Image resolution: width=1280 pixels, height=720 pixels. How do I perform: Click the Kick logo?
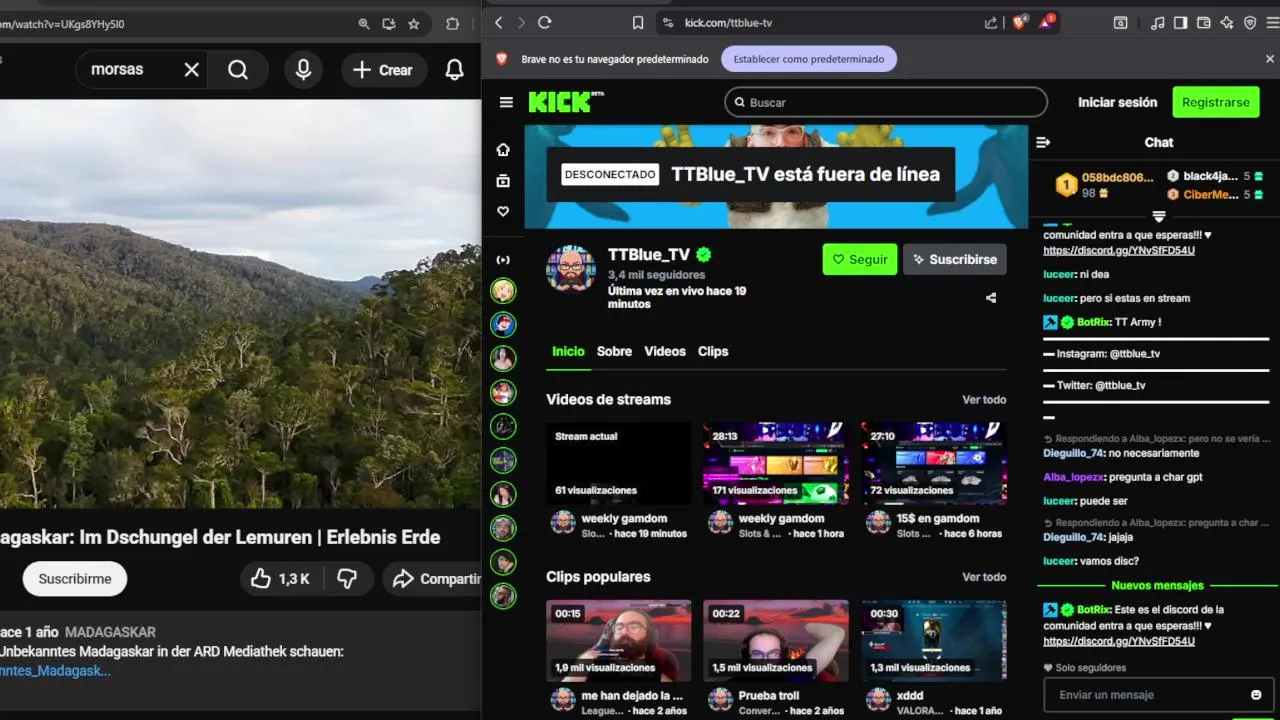(565, 102)
